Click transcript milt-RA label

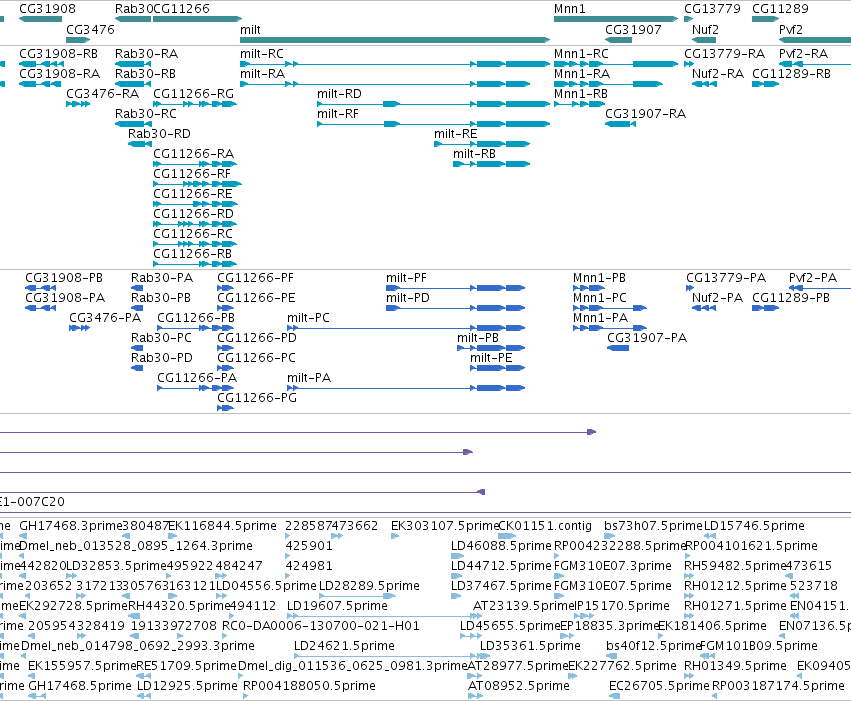tap(263, 74)
